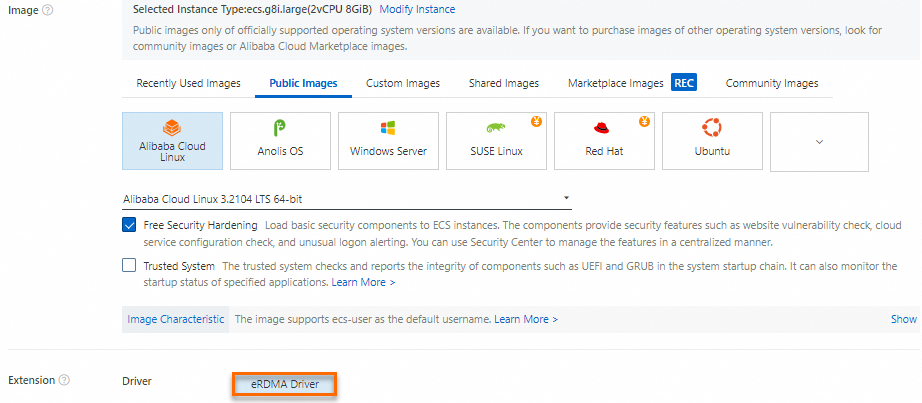The width and height of the screenshot is (922, 403).
Task: Click the Image Characteristic label
Action: [x=176, y=319]
